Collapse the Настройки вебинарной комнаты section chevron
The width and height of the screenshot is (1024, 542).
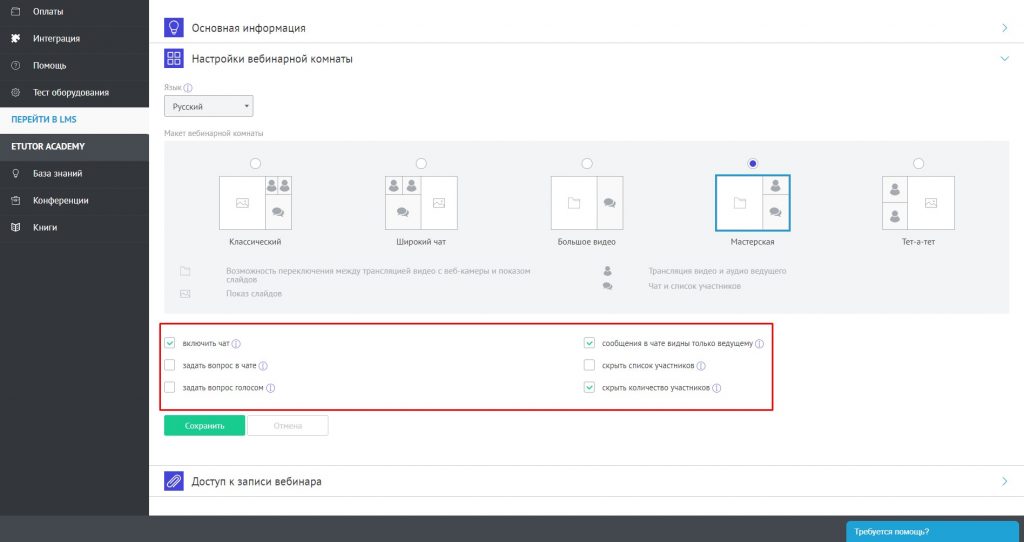point(1004,59)
